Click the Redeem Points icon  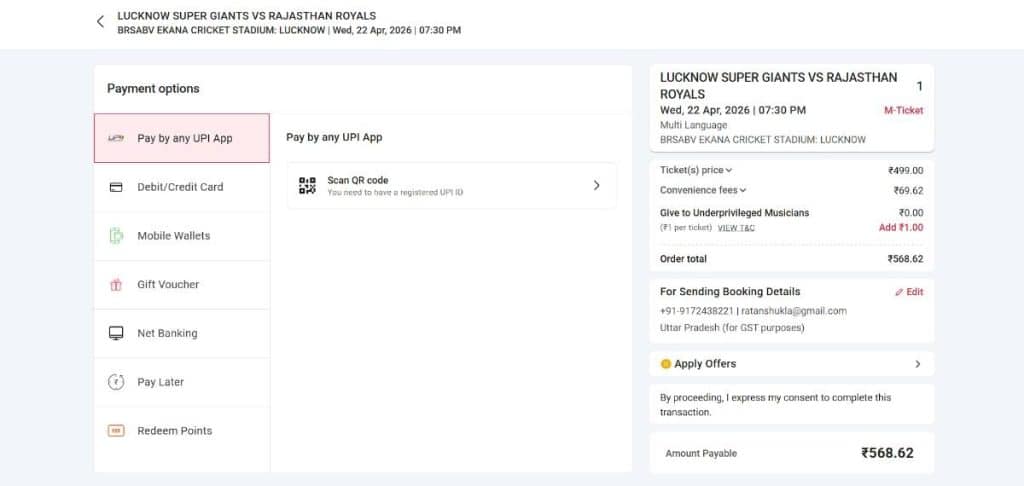[116, 431]
